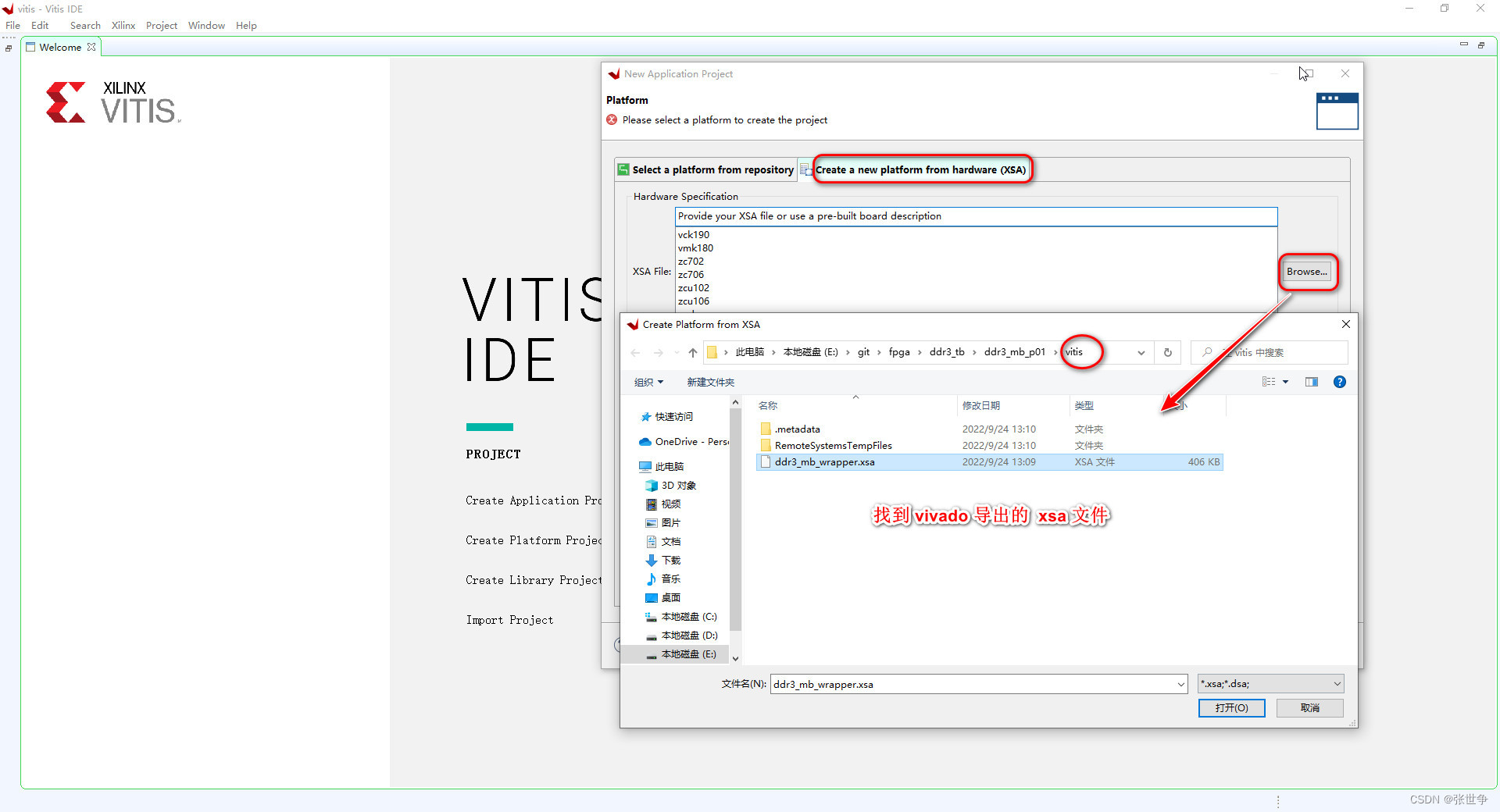This screenshot has width=1500, height=812.
Task: Navigate up one folder level
Action: point(693,353)
